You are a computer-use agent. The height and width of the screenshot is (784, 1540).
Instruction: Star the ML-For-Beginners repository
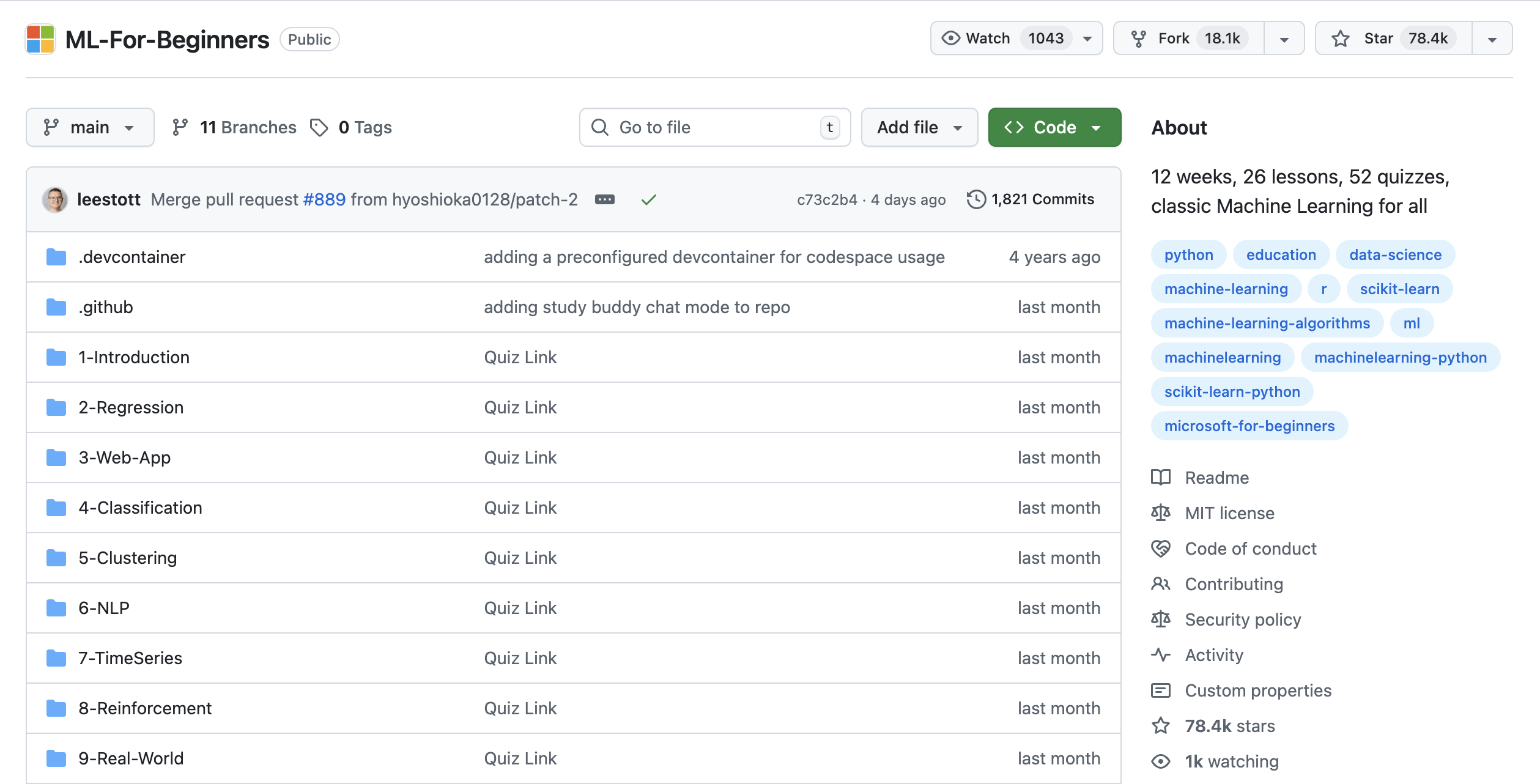[x=1393, y=39]
